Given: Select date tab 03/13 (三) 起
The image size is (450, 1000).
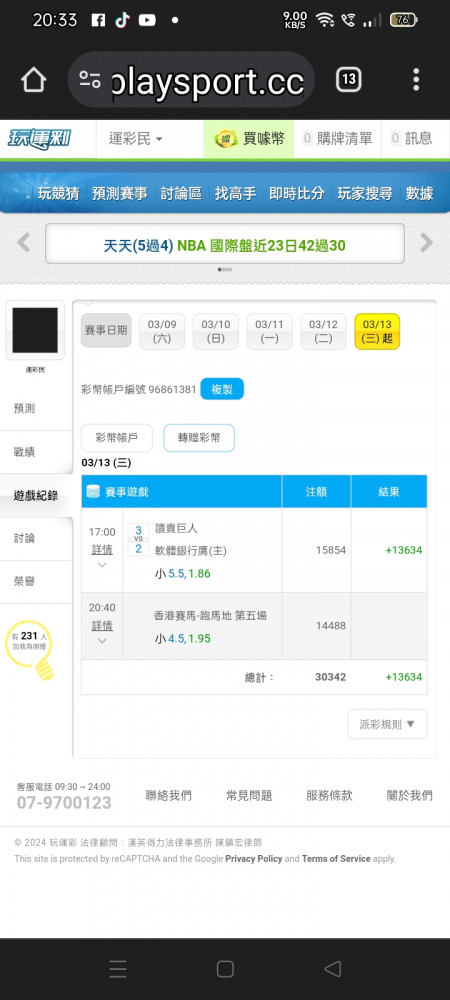Looking at the screenshot, I should tap(377, 331).
